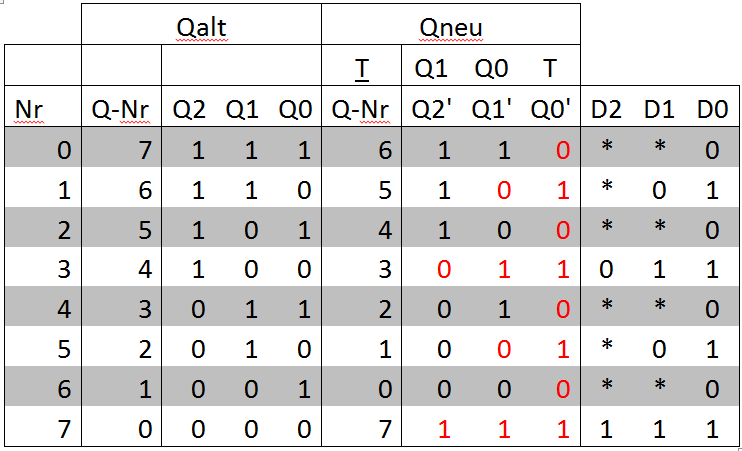Click the Q2 header under Qalt
742x451 pixels.
(x=188, y=108)
